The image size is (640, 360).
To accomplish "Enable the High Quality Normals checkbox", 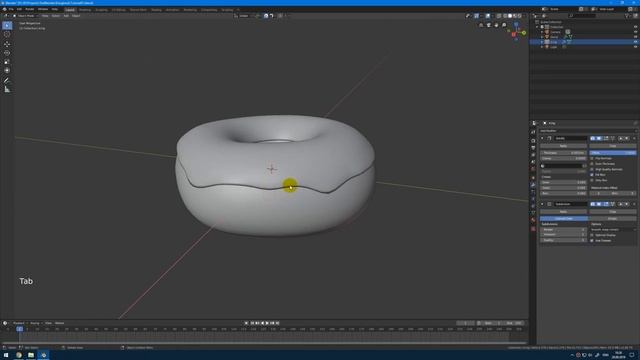I will (x=592, y=169).
